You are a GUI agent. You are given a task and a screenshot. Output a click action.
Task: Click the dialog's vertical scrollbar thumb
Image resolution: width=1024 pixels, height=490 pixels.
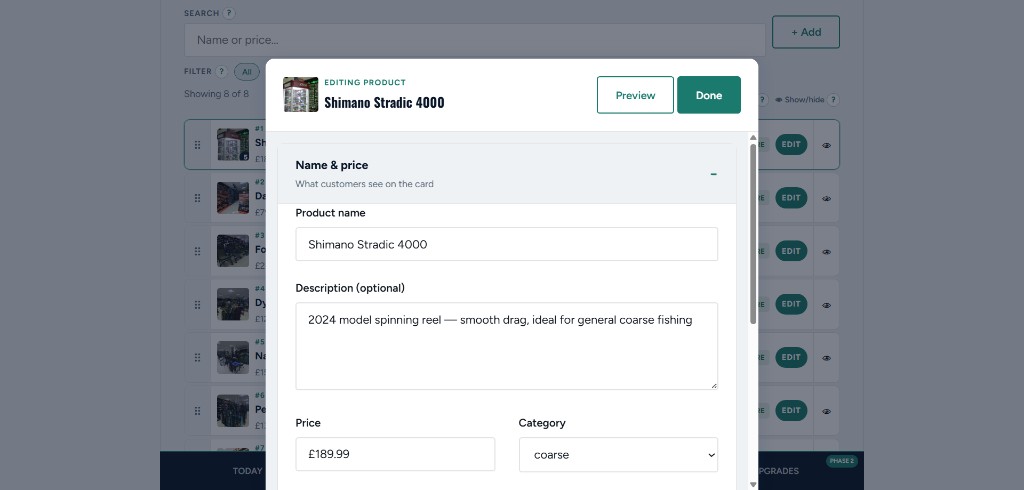tap(753, 234)
